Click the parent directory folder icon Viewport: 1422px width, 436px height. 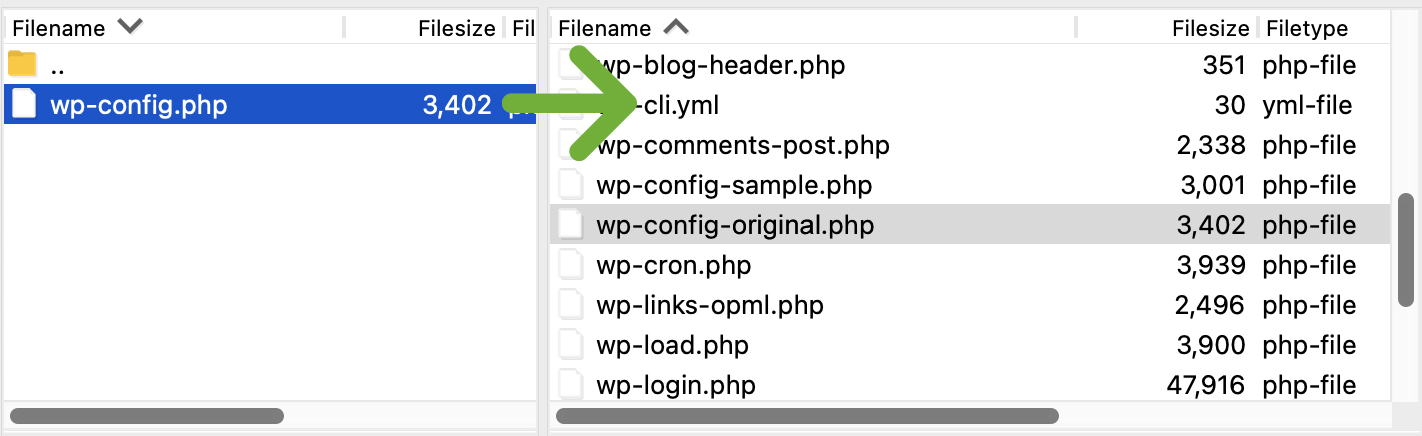[22, 65]
